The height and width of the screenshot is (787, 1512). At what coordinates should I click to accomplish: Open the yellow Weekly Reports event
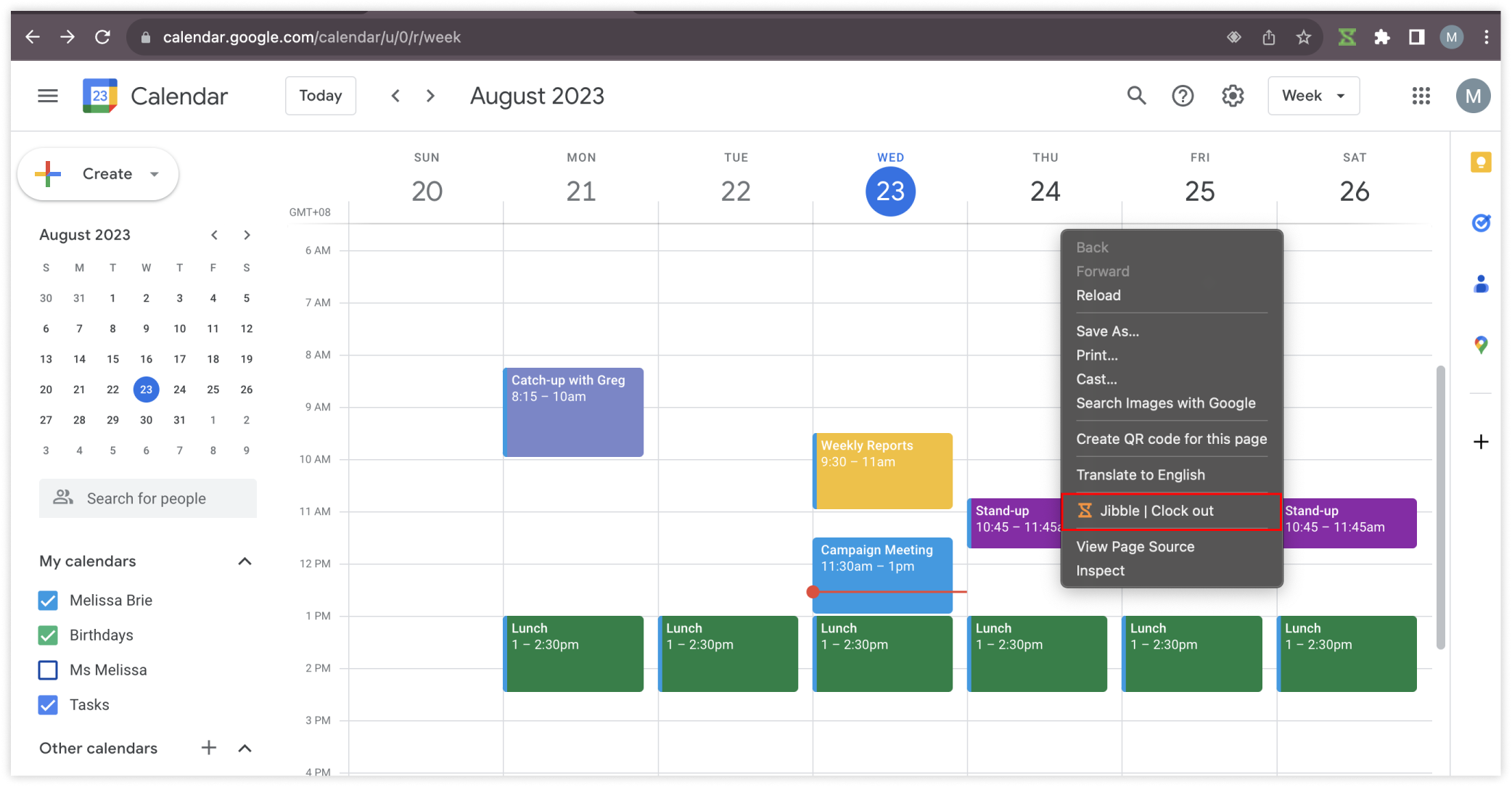(882, 471)
